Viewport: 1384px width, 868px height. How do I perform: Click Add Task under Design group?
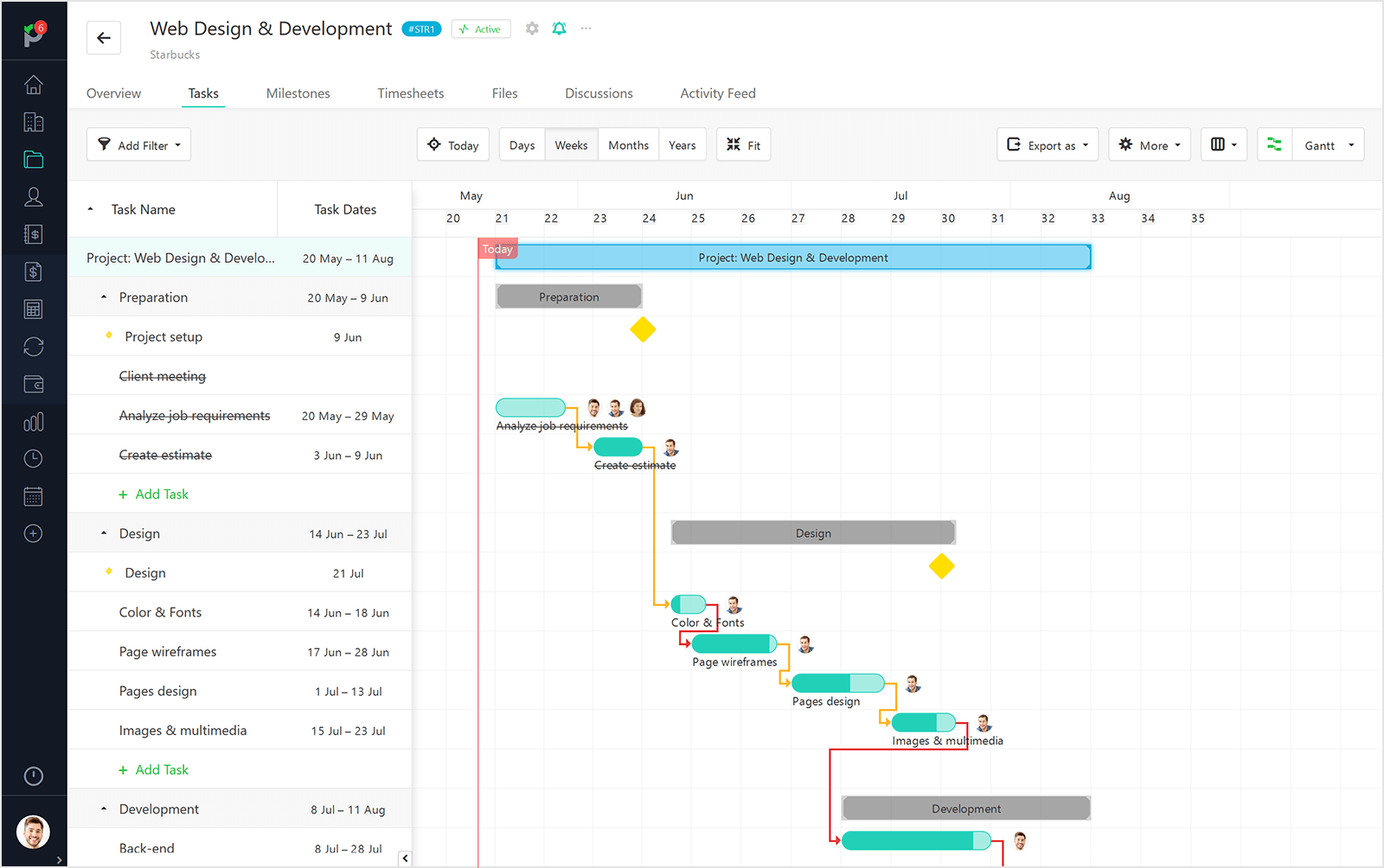pyautogui.click(x=154, y=769)
